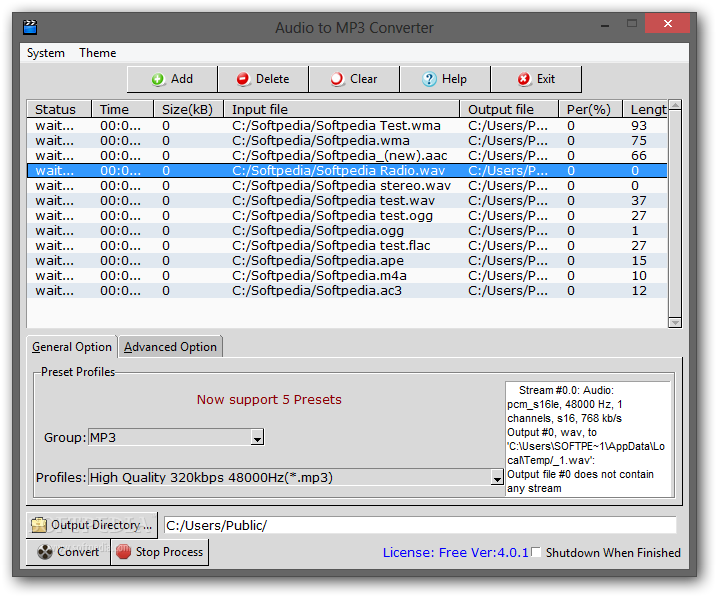This screenshot has width=717, height=597.
Task: Select the Softpedia.ogg file row
Action: (x=347, y=231)
